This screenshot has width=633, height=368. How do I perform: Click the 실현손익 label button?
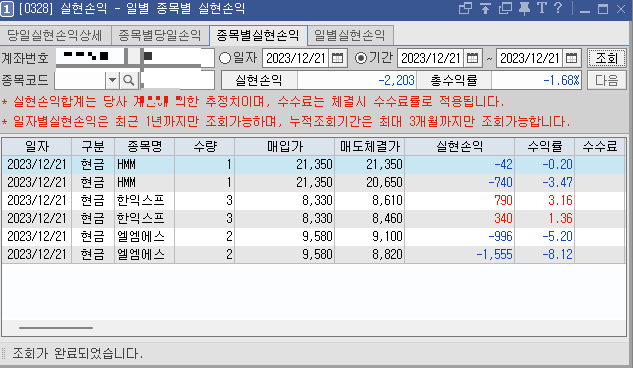click(x=259, y=80)
